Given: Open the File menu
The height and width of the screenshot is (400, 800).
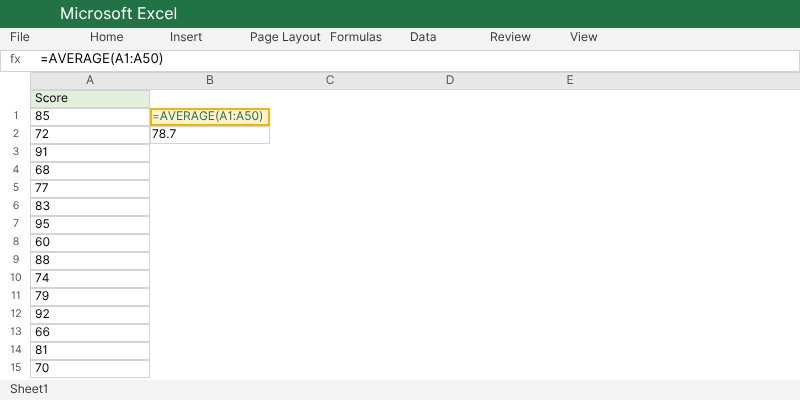Looking at the screenshot, I should click(x=20, y=37).
